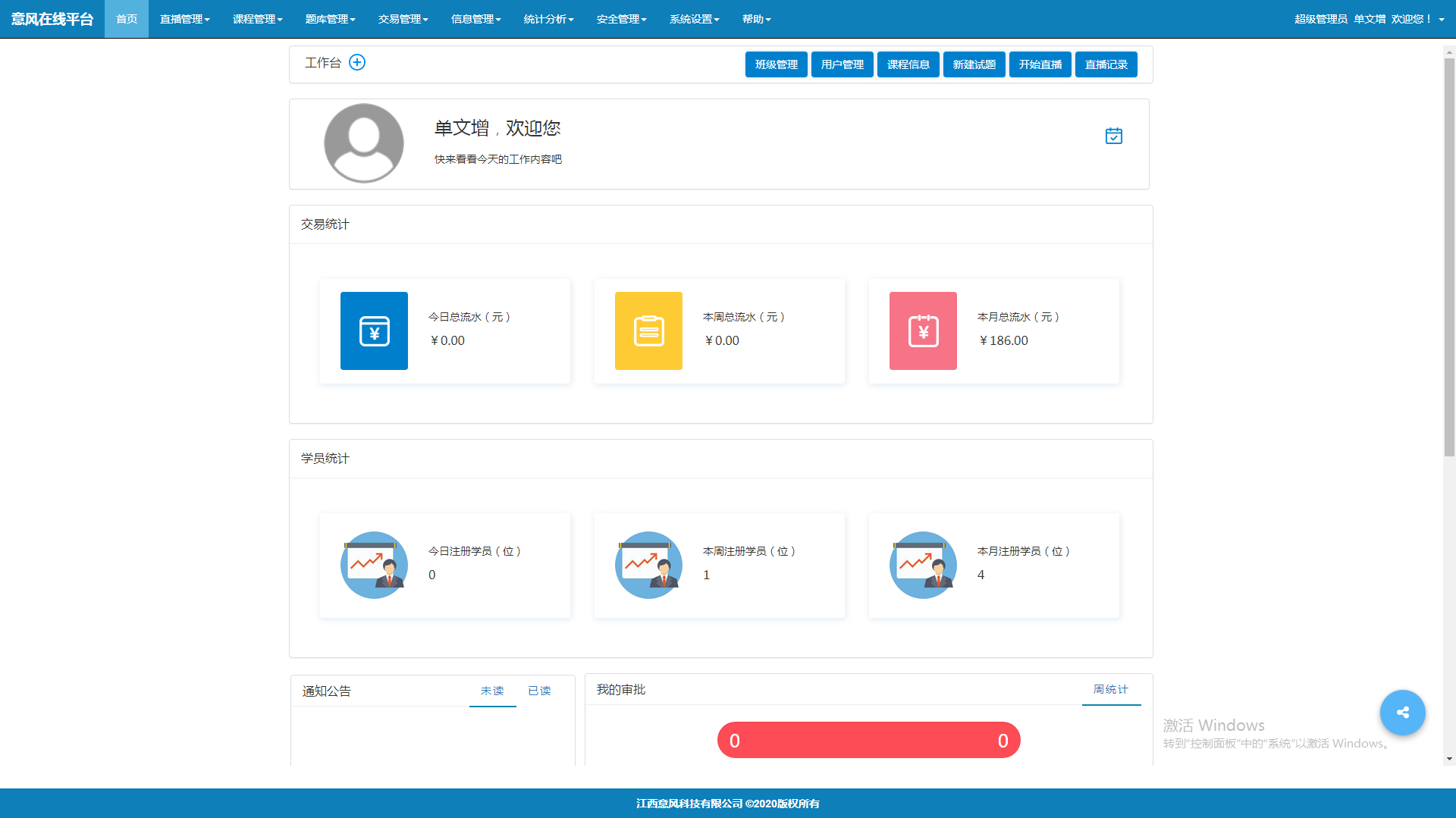Select the 未读 notifications tab

(x=492, y=691)
